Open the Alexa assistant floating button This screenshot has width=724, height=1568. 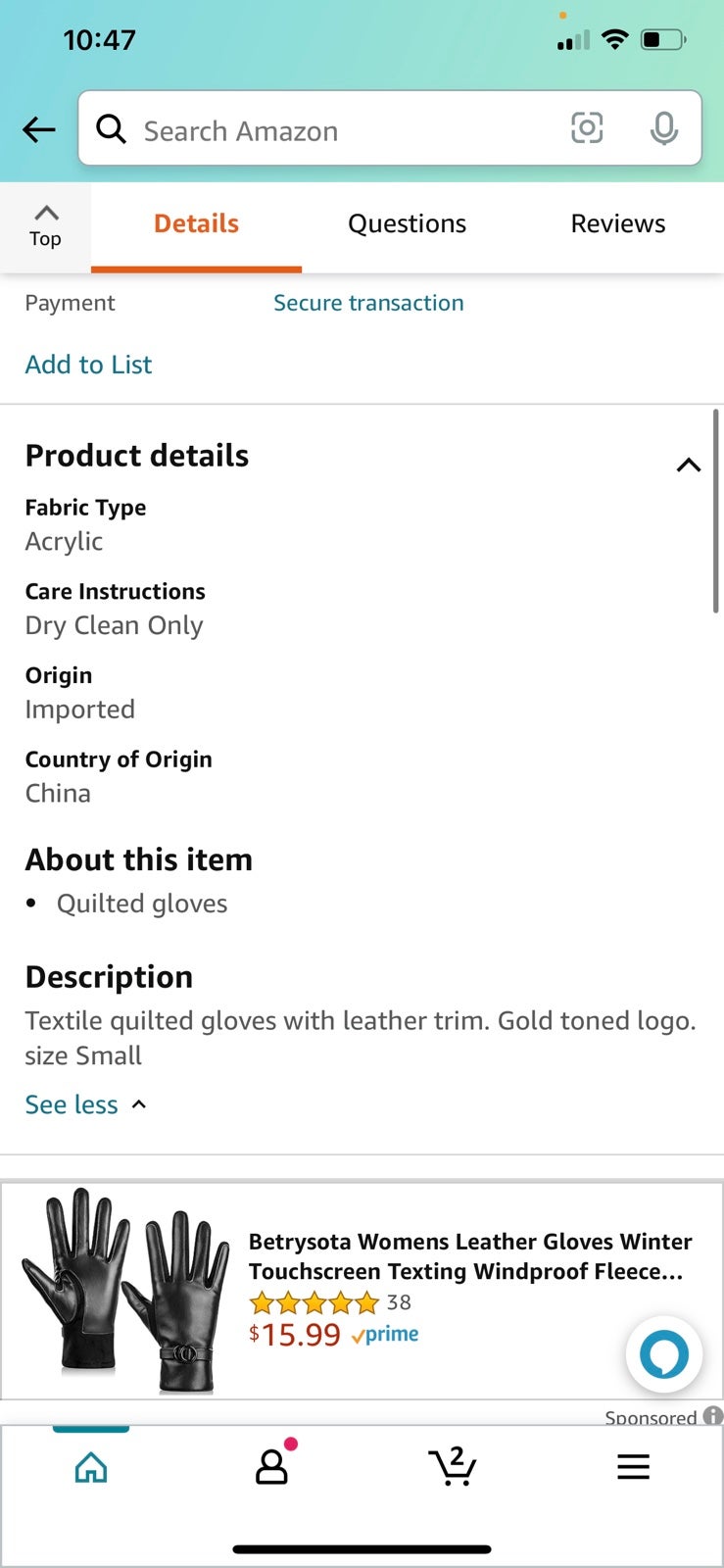pyautogui.click(x=664, y=1354)
